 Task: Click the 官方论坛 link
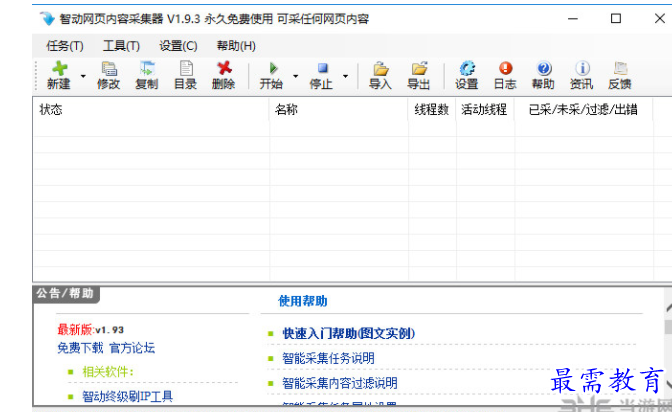(132, 348)
